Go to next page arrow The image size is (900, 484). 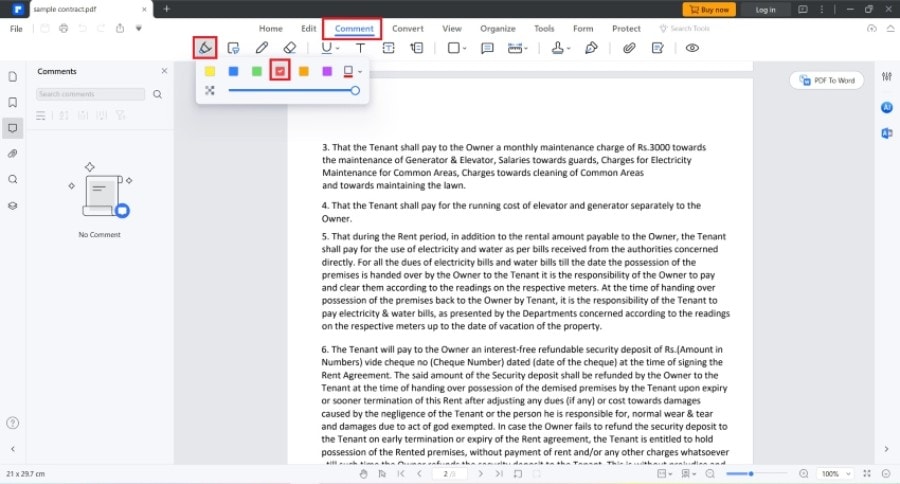coord(480,474)
